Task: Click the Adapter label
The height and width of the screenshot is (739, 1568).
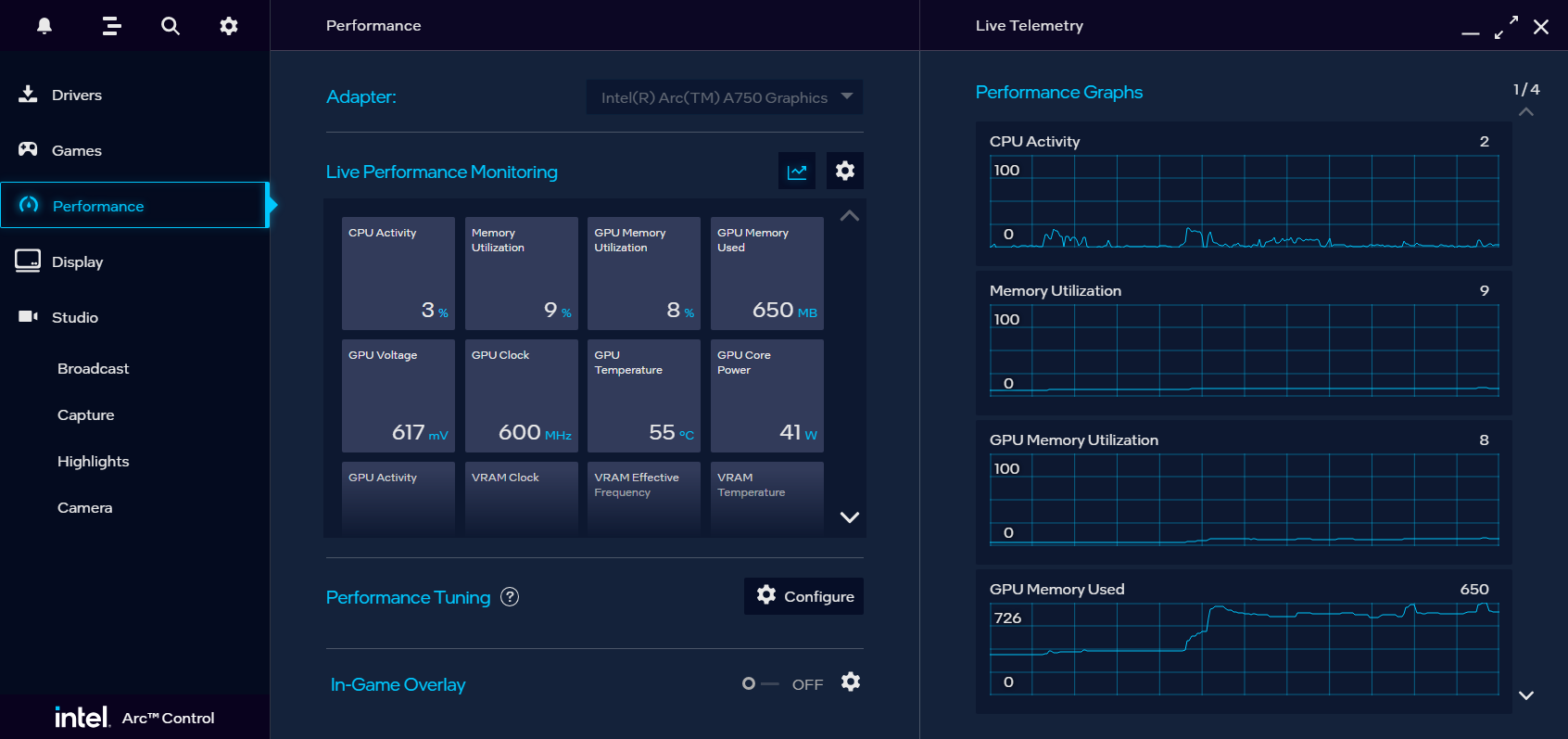Action: (x=361, y=96)
